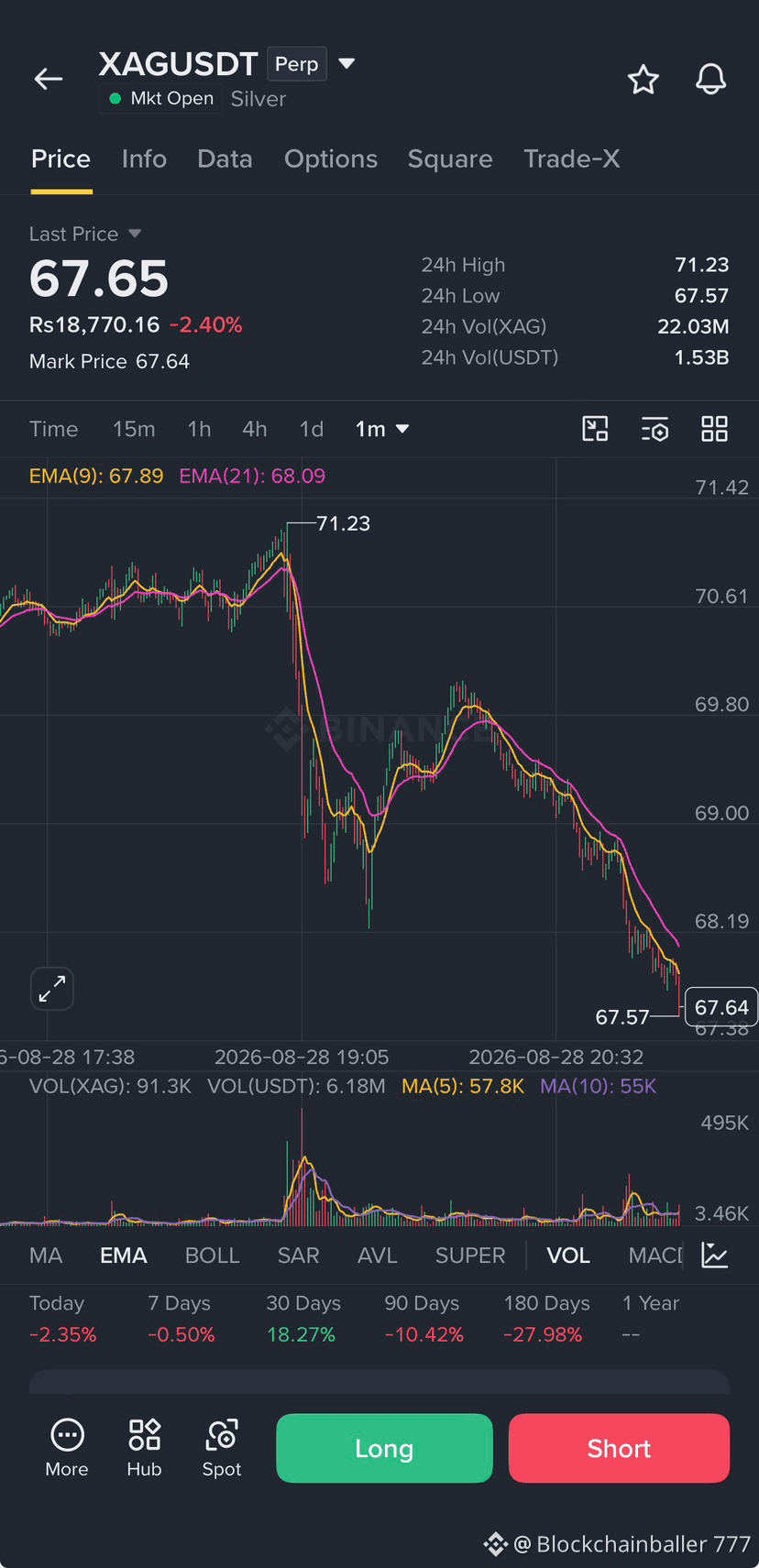759x1568 pixels.
Task: Select the 4h chart interval
Action: [255, 429]
